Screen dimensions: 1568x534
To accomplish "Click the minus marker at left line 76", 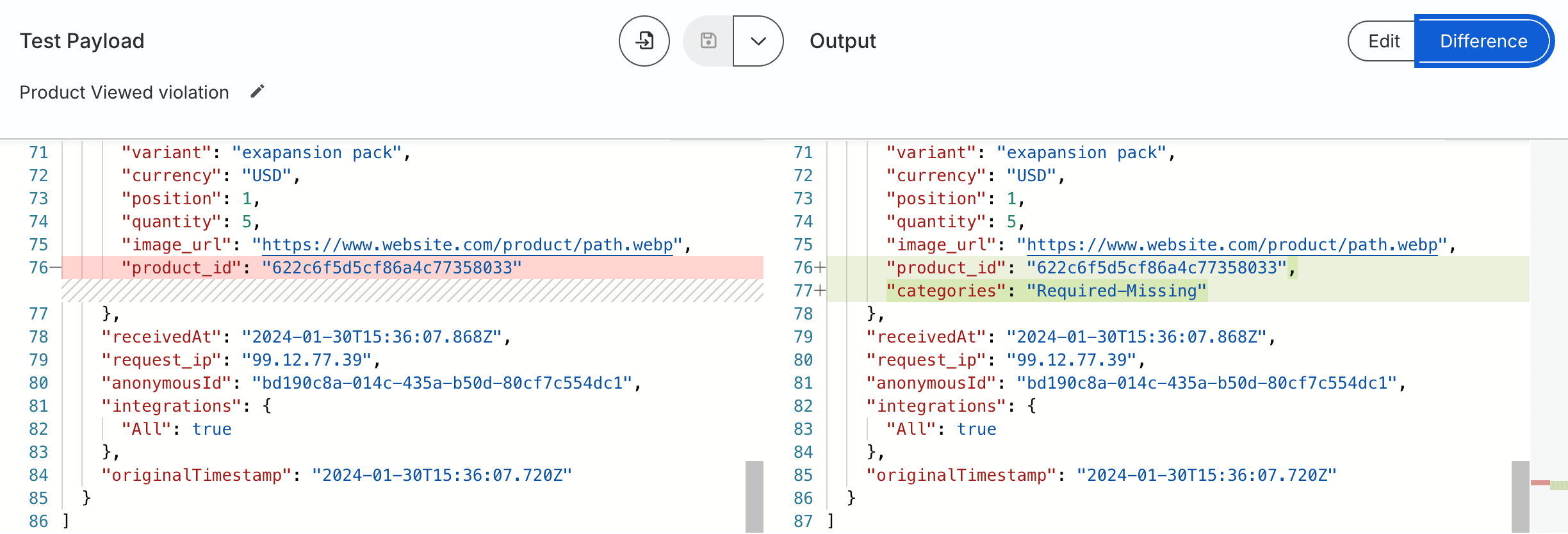I will click(56, 268).
